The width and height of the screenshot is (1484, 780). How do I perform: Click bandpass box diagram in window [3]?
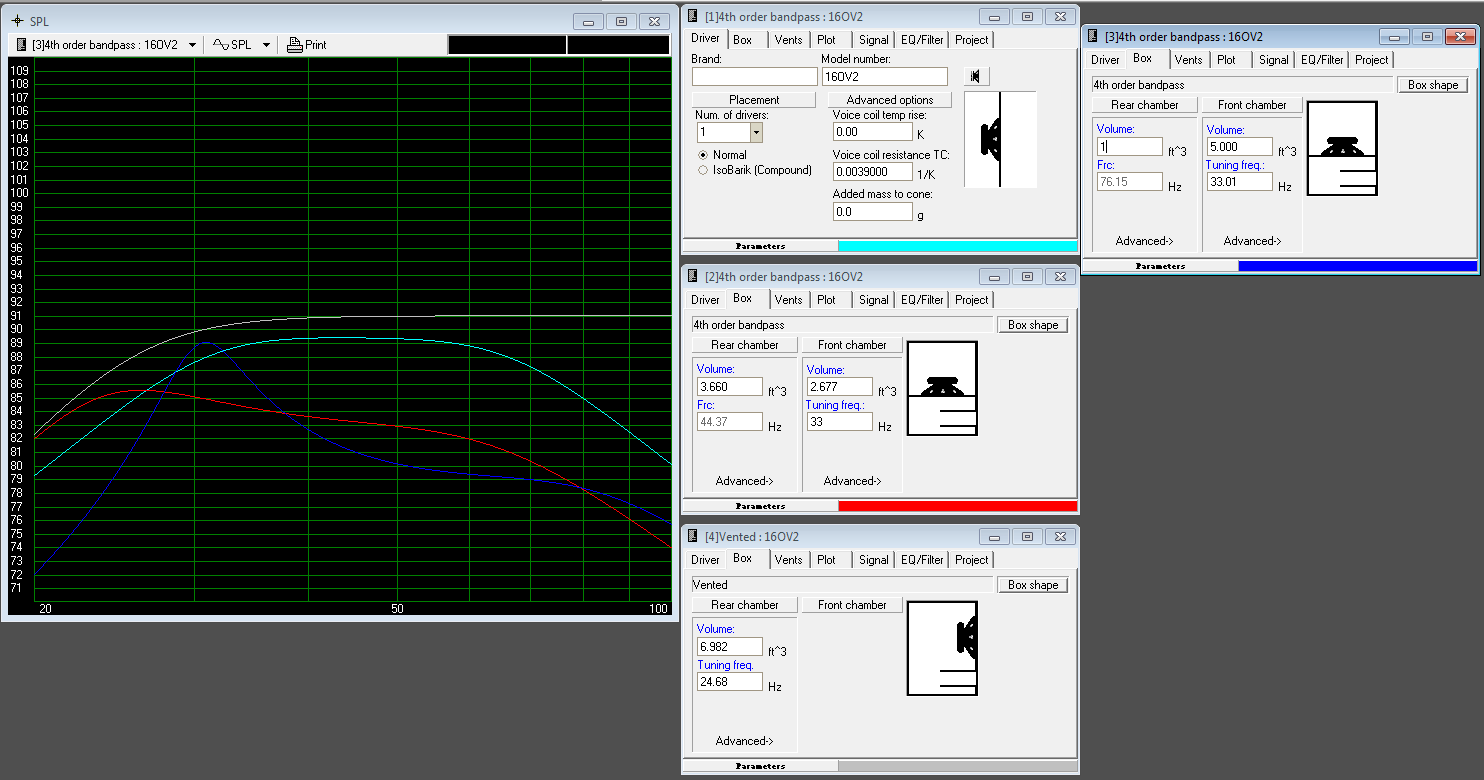(x=1343, y=148)
